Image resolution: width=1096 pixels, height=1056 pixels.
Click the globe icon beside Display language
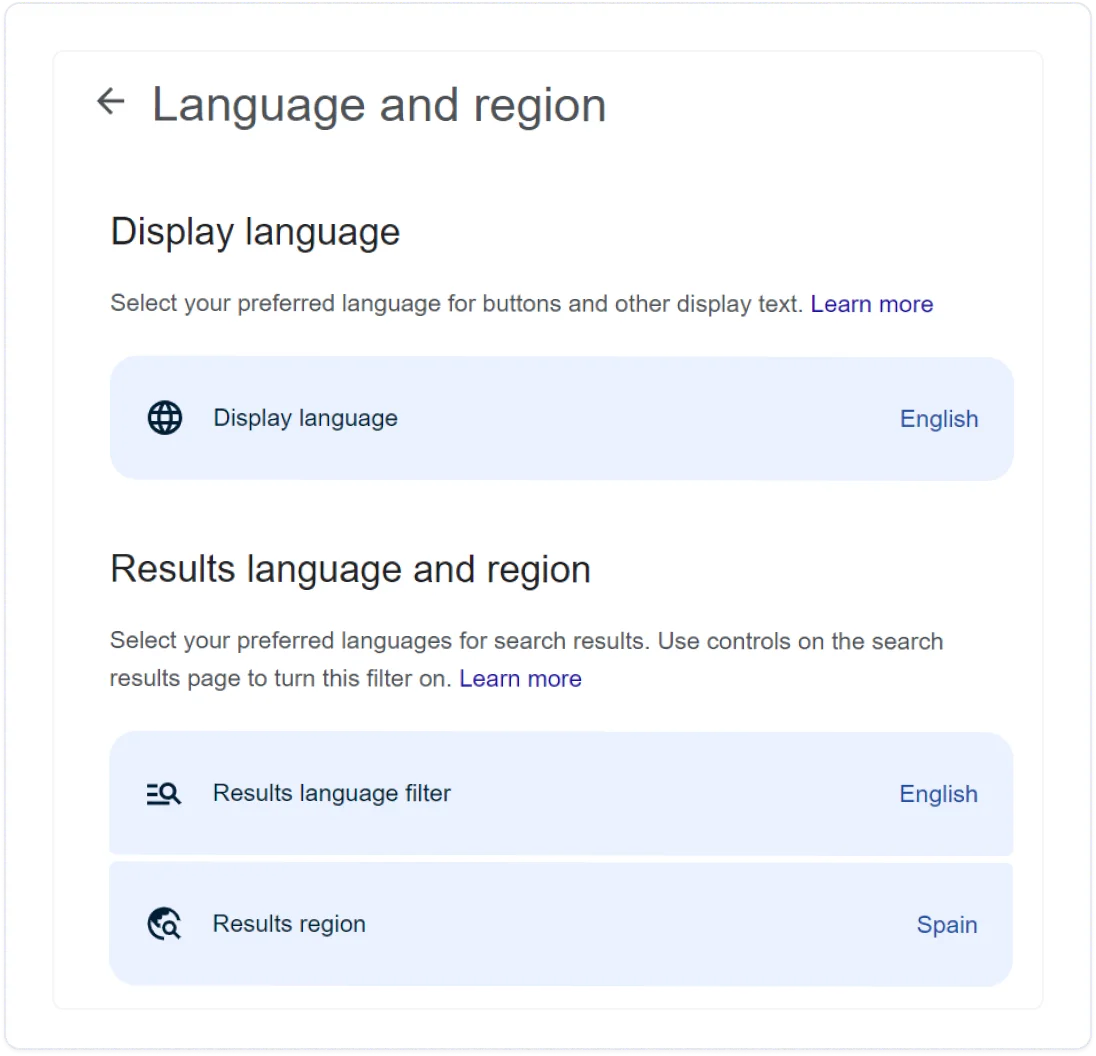[x=163, y=418]
